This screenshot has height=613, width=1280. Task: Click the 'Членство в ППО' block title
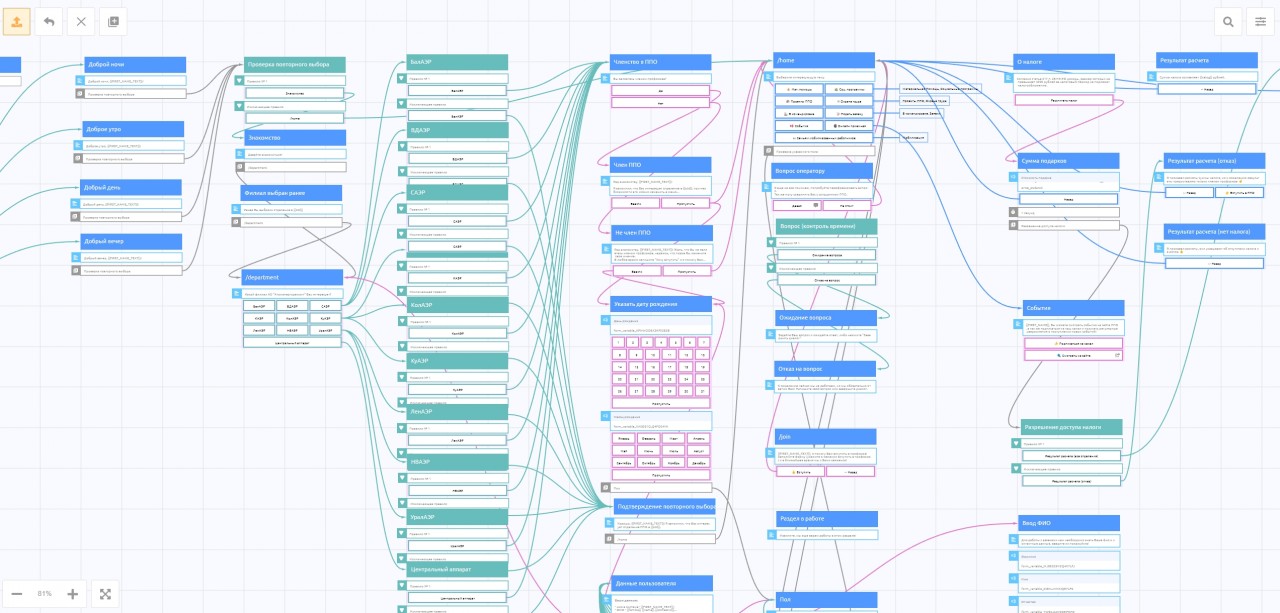point(660,62)
